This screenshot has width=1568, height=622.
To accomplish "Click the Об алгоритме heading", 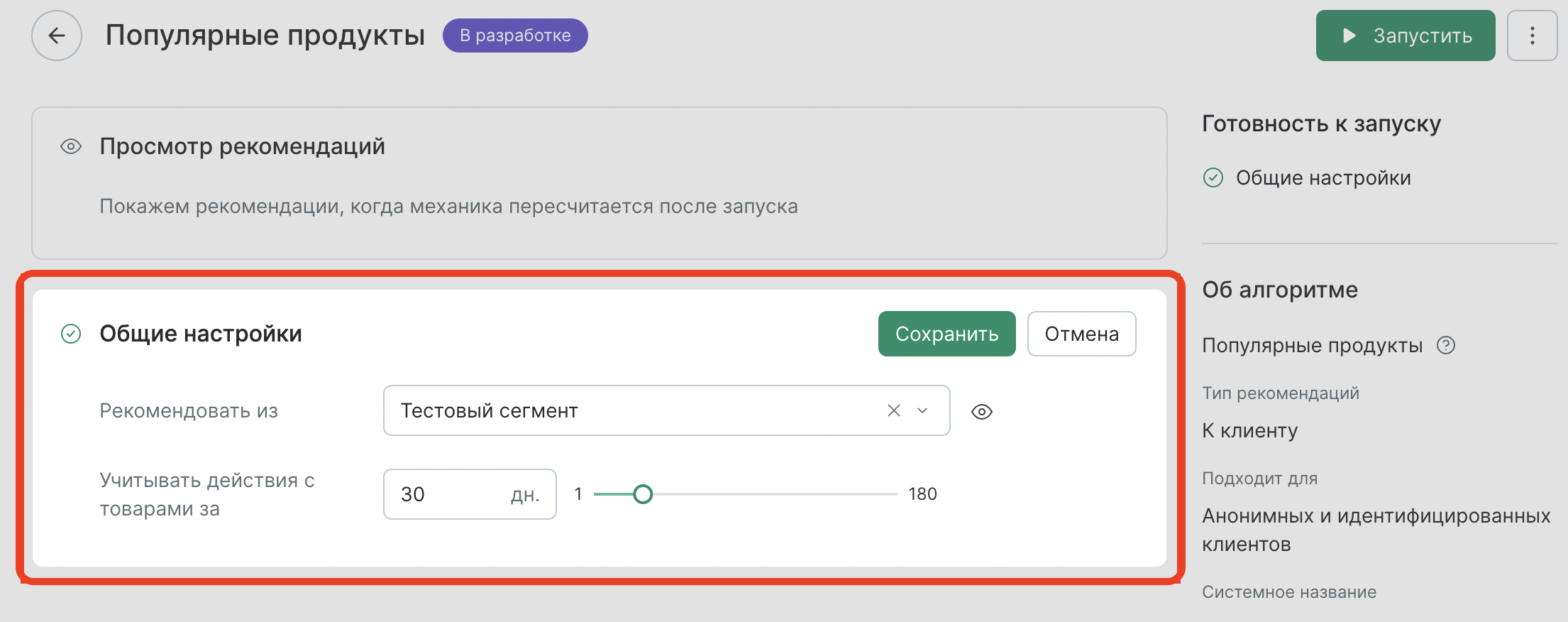I will 1280,290.
